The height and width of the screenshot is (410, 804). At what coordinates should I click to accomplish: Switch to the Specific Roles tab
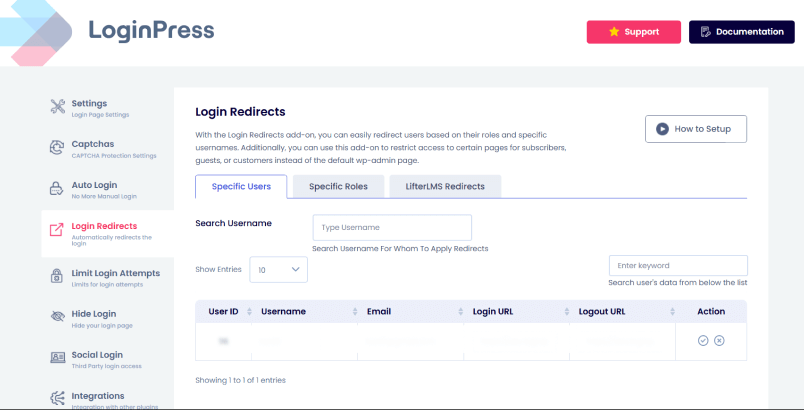coord(338,187)
